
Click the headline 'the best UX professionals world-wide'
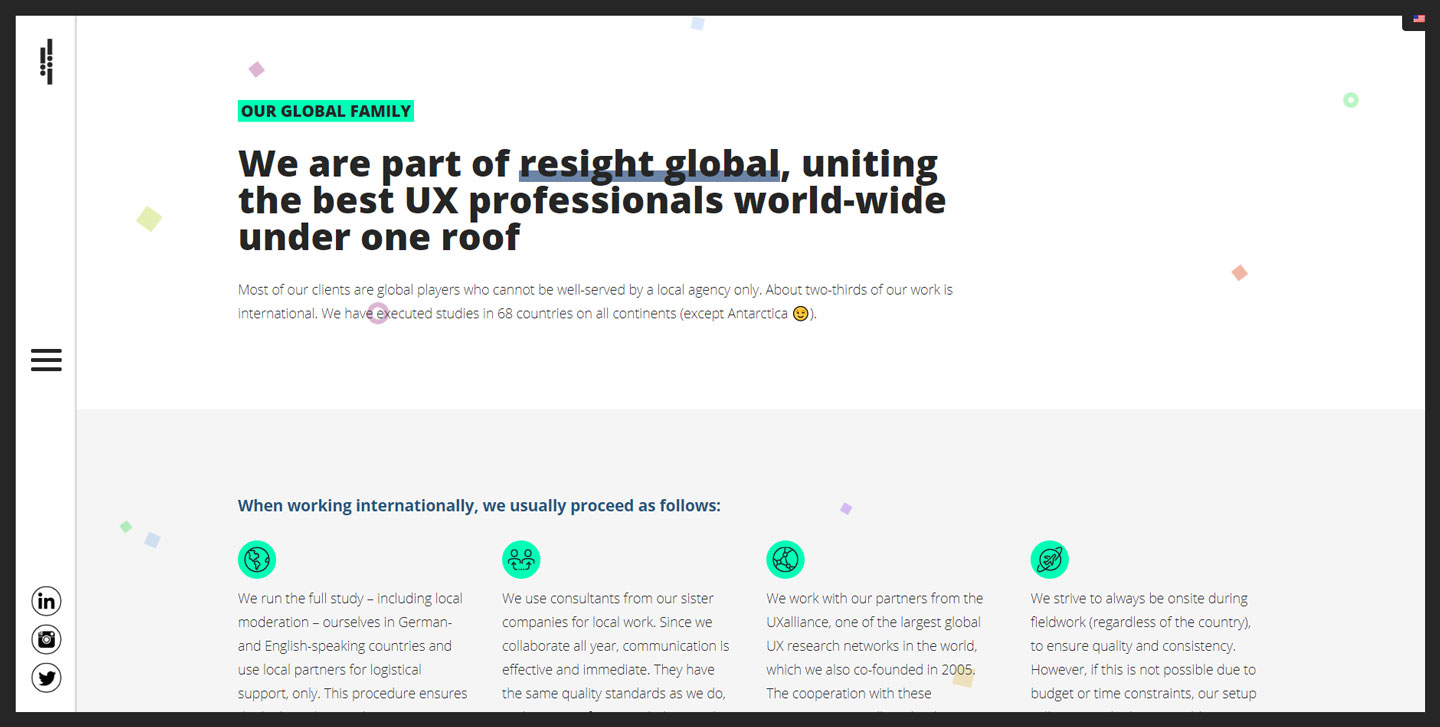click(592, 201)
